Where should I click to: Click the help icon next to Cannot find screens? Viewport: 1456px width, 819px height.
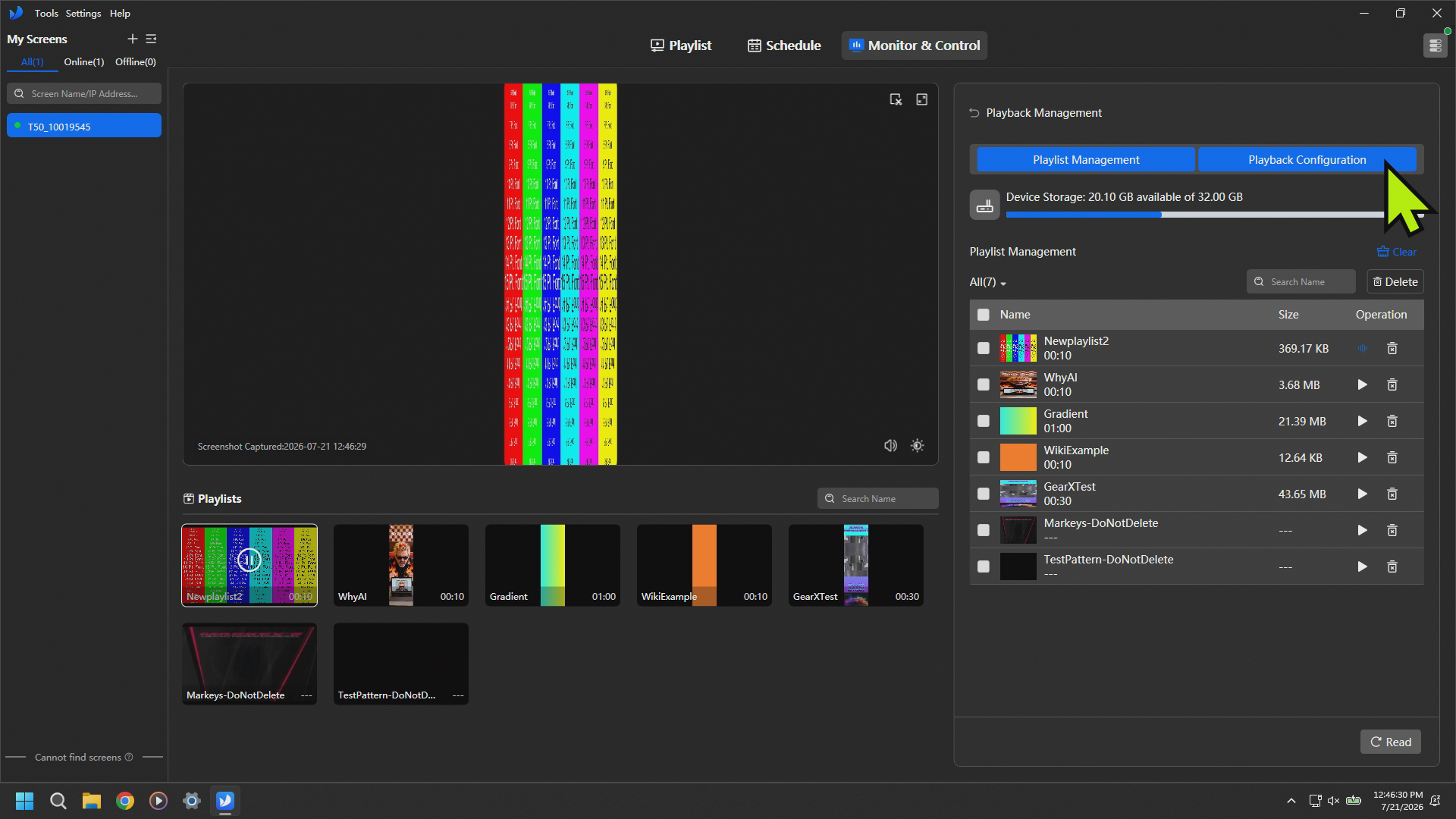point(129,757)
